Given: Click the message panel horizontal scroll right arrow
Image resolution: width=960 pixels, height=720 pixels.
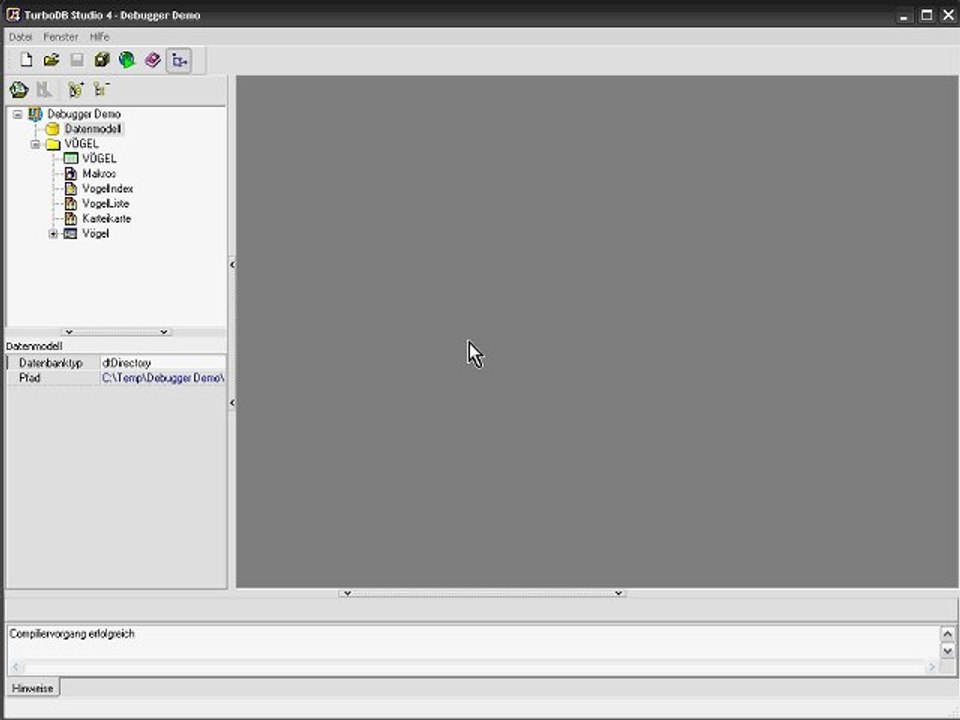Looking at the screenshot, I should [931, 667].
